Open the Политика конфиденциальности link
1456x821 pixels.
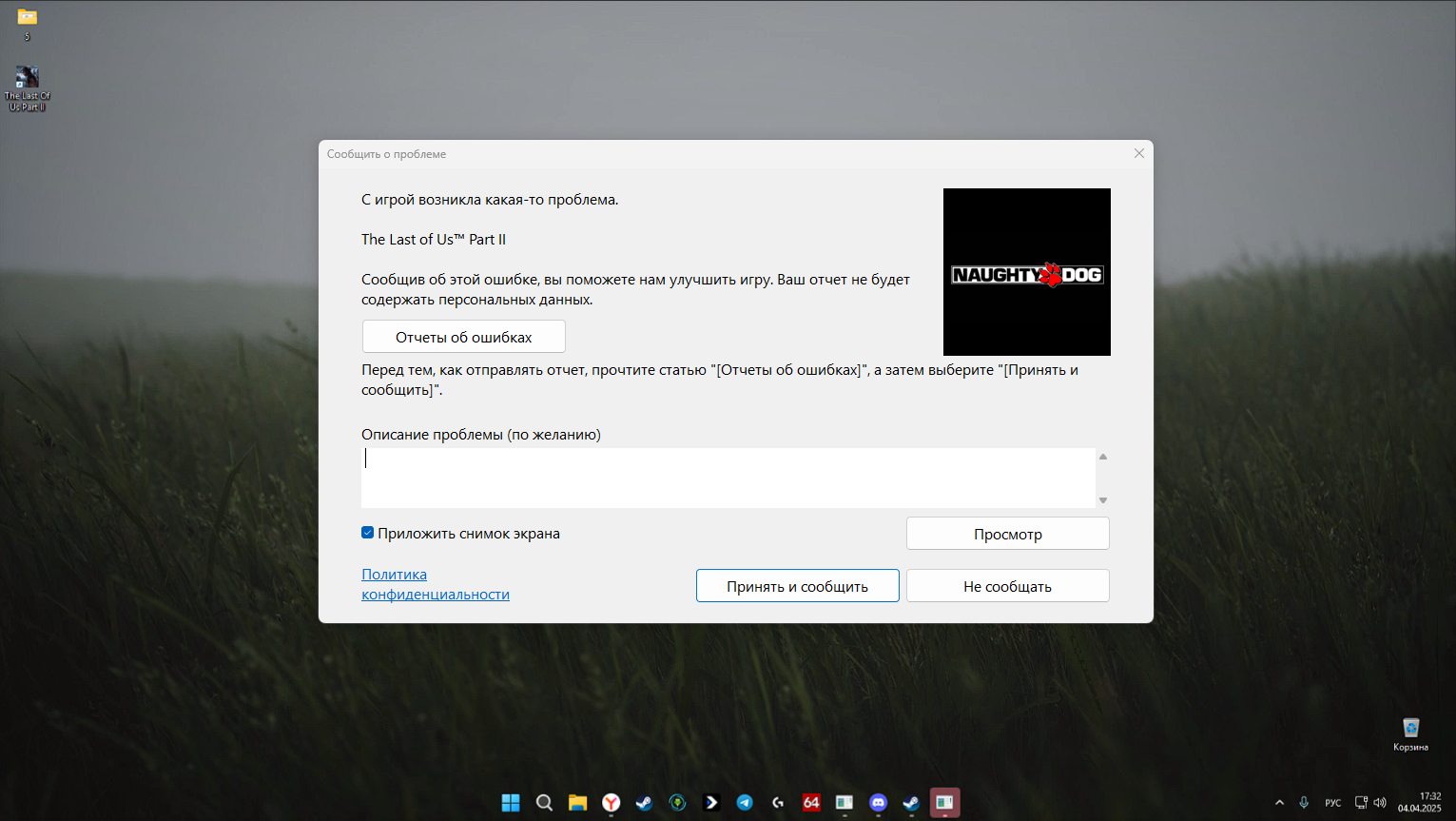point(436,584)
